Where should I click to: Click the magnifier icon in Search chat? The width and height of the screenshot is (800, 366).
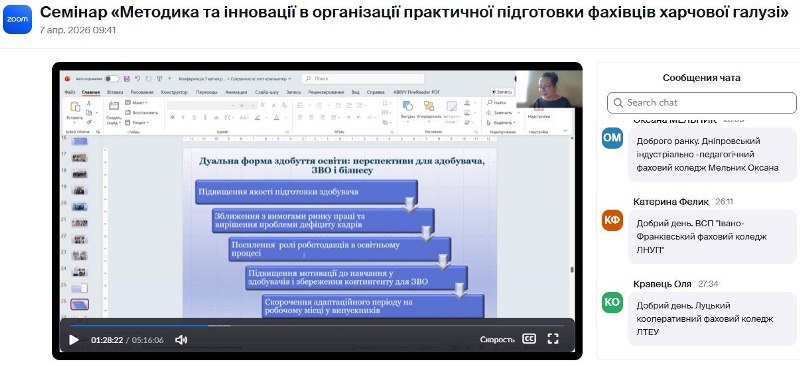coord(618,103)
